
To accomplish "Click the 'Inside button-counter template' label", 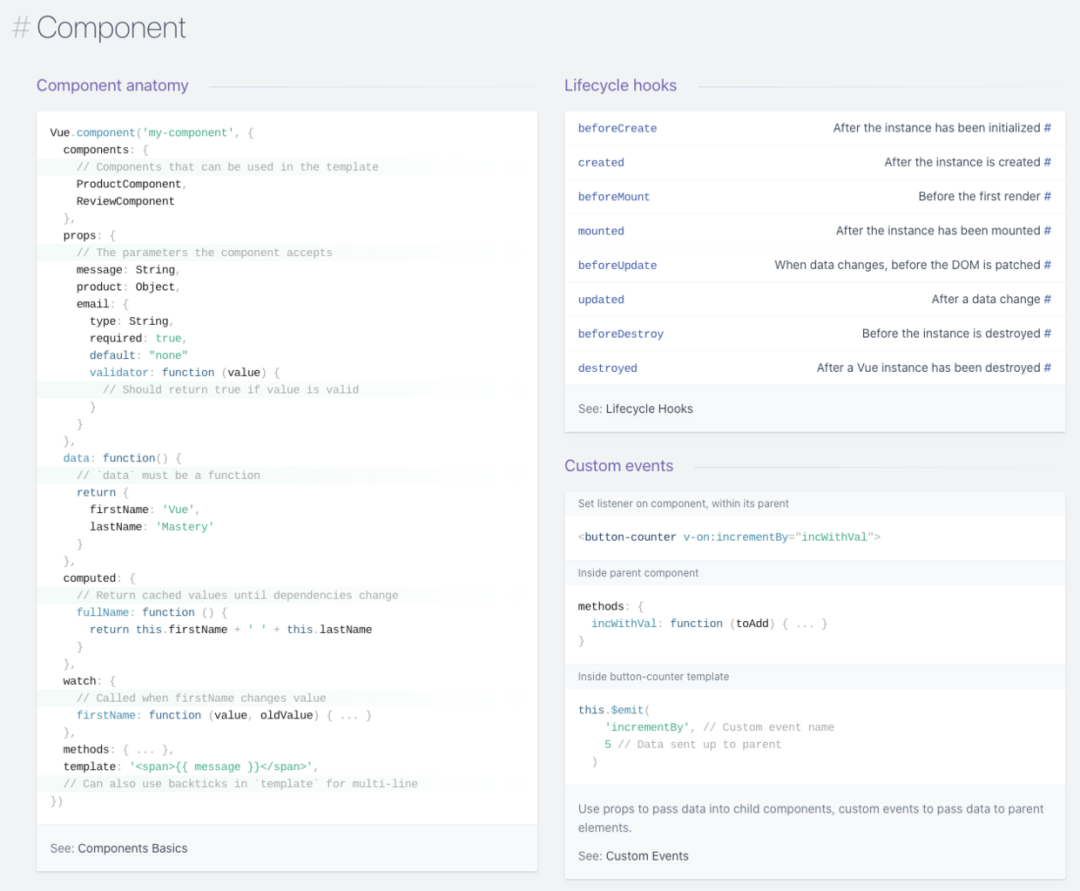I will [x=653, y=677].
